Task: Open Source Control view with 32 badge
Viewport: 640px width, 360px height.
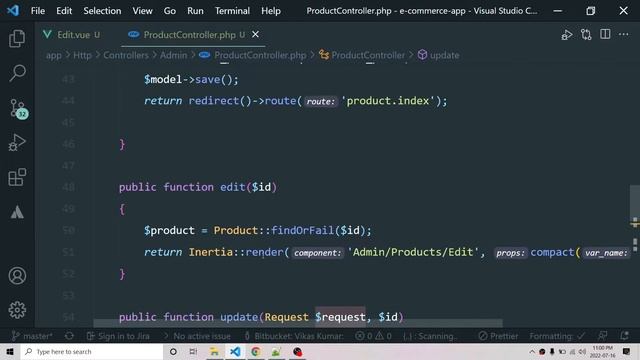Action: click(x=18, y=109)
